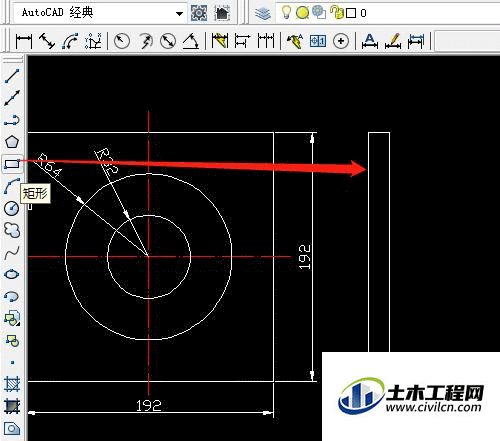
Task: Click the Linear dimension icon
Action: click(x=24, y=41)
